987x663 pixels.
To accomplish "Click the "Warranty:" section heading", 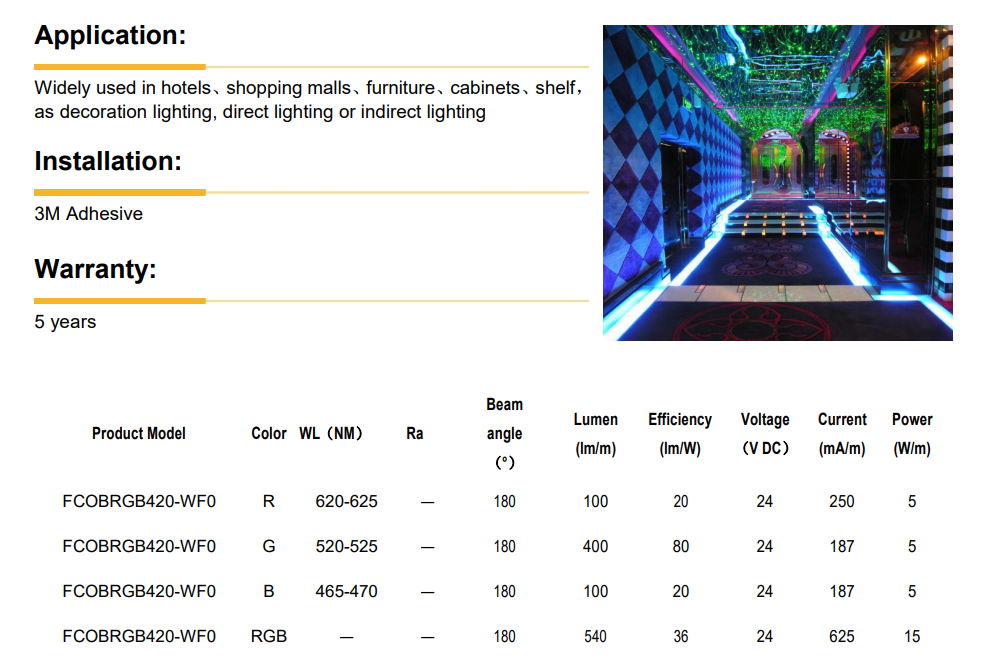I will [95, 269].
